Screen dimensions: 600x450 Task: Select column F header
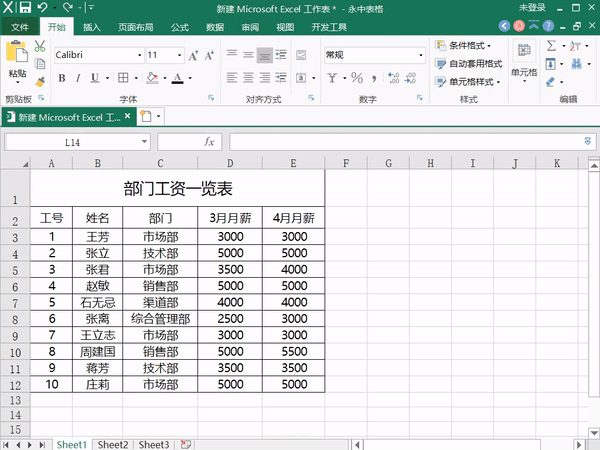346,163
